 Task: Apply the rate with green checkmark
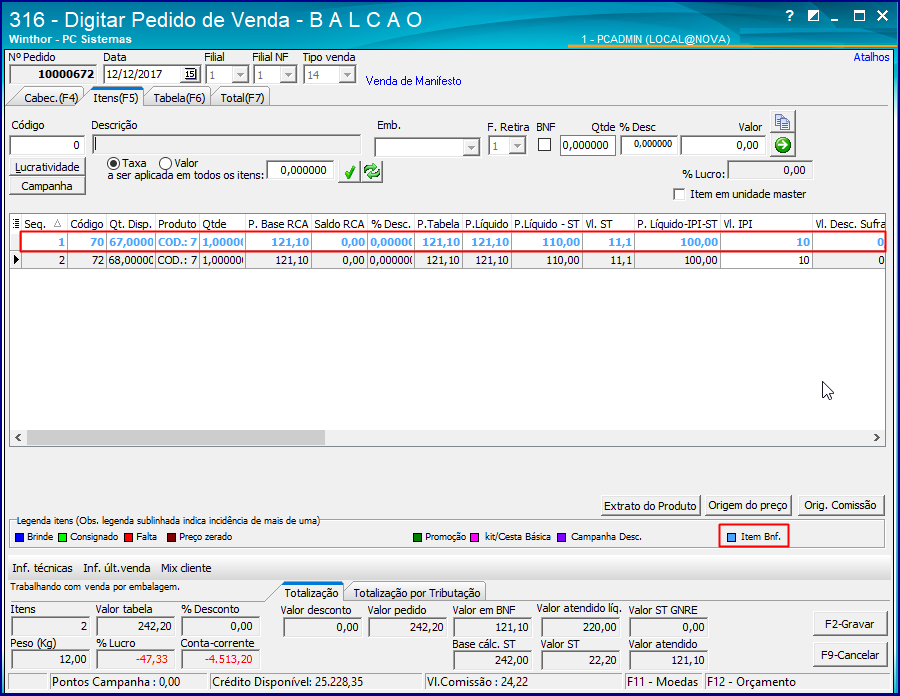click(x=349, y=172)
